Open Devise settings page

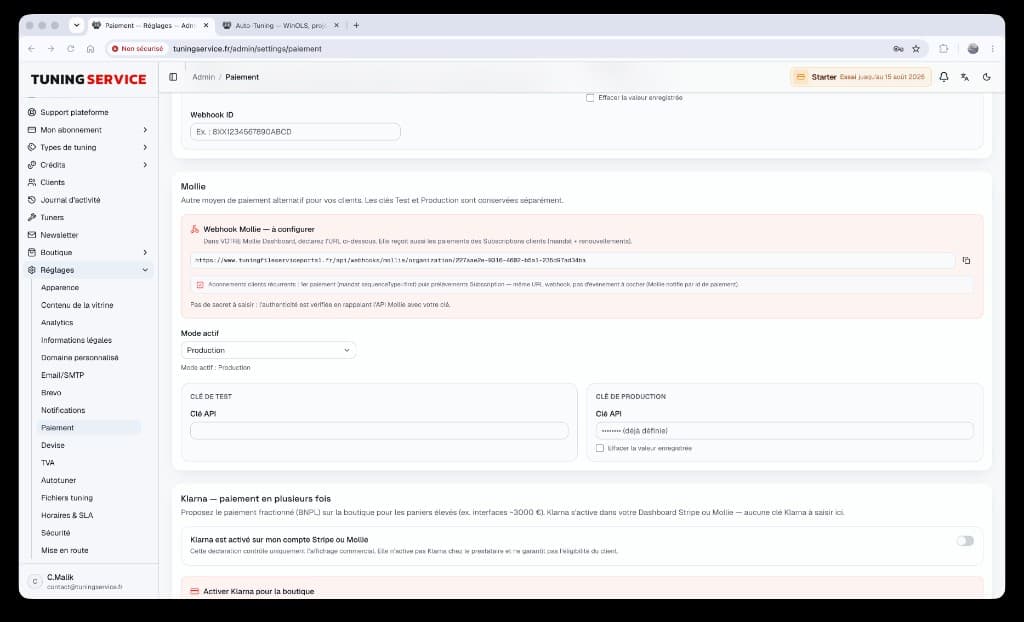coord(53,446)
